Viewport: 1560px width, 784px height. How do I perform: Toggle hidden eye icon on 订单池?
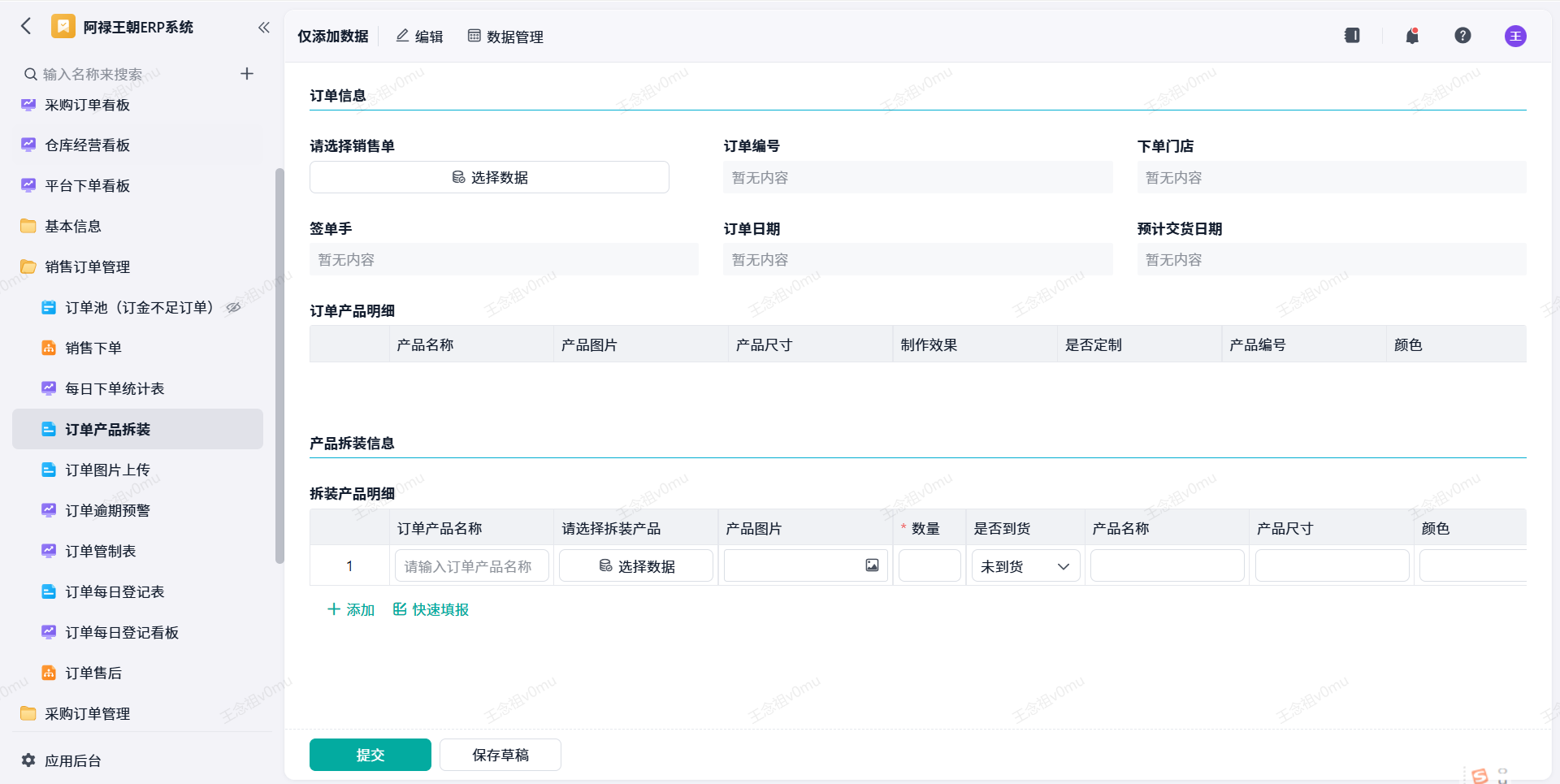click(234, 308)
